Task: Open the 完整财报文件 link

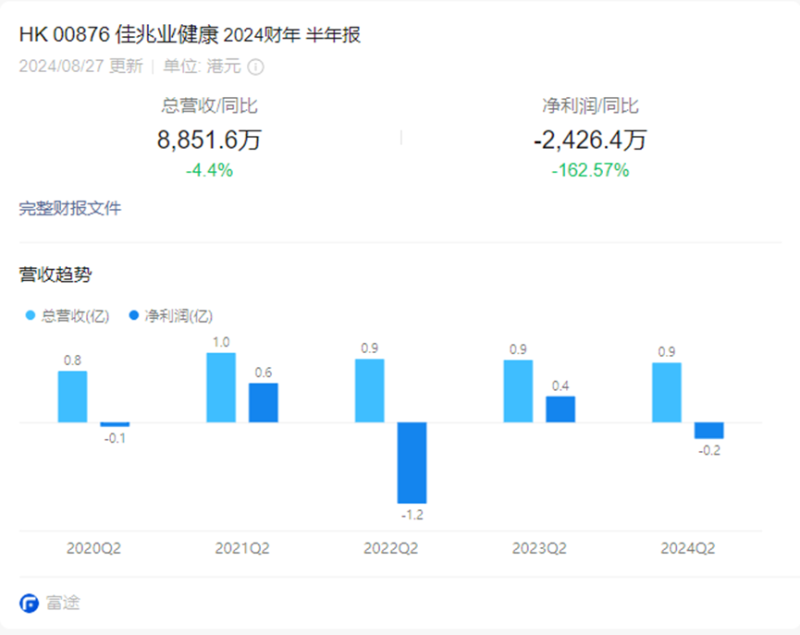Action: coord(70,208)
